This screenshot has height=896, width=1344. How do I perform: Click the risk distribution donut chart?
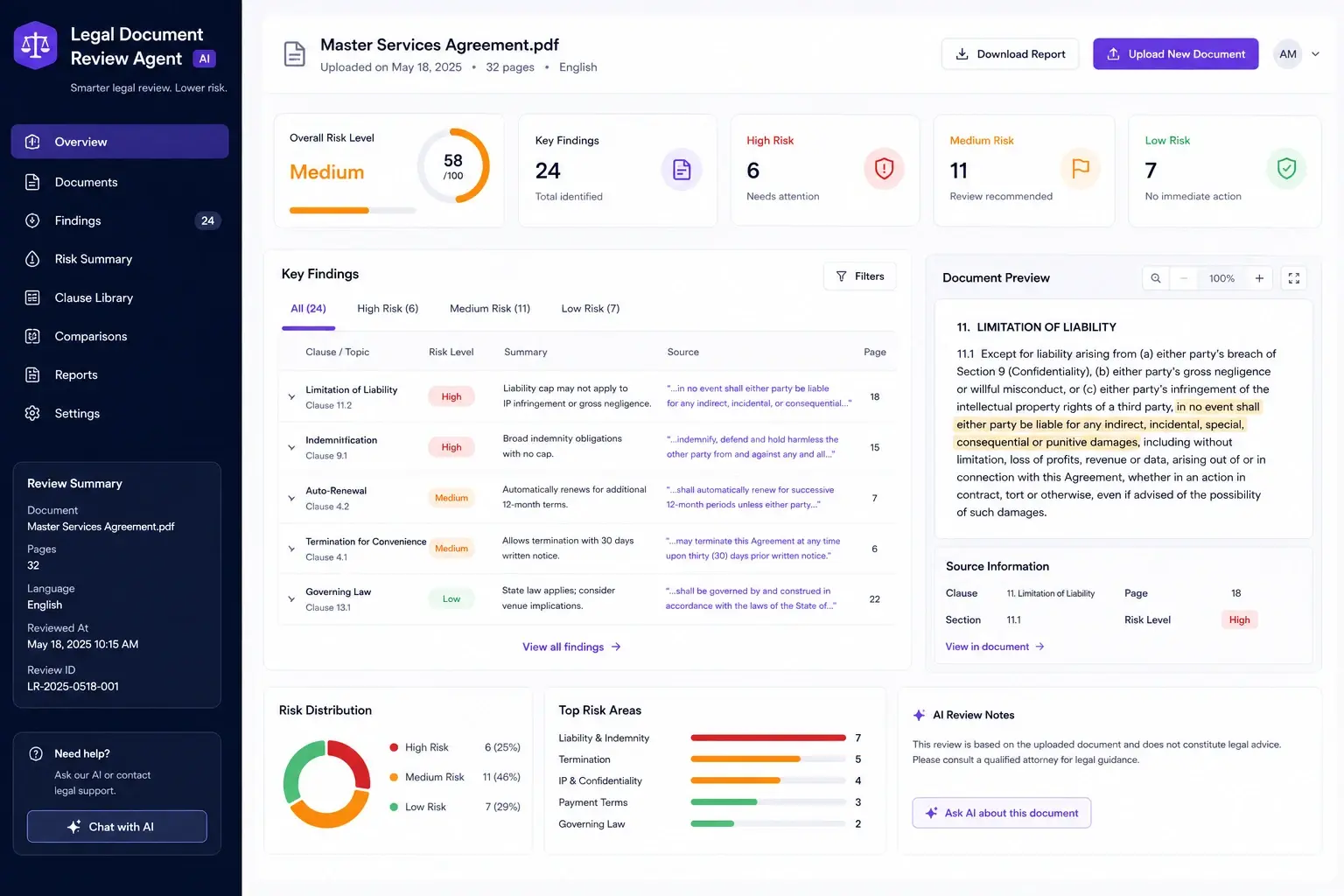[x=327, y=784]
